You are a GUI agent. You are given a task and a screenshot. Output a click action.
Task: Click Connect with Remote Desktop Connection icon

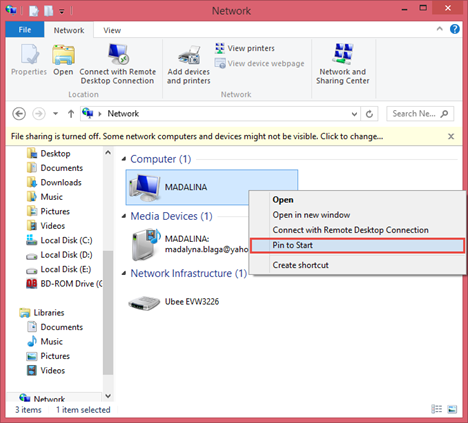[x=117, y=64]
